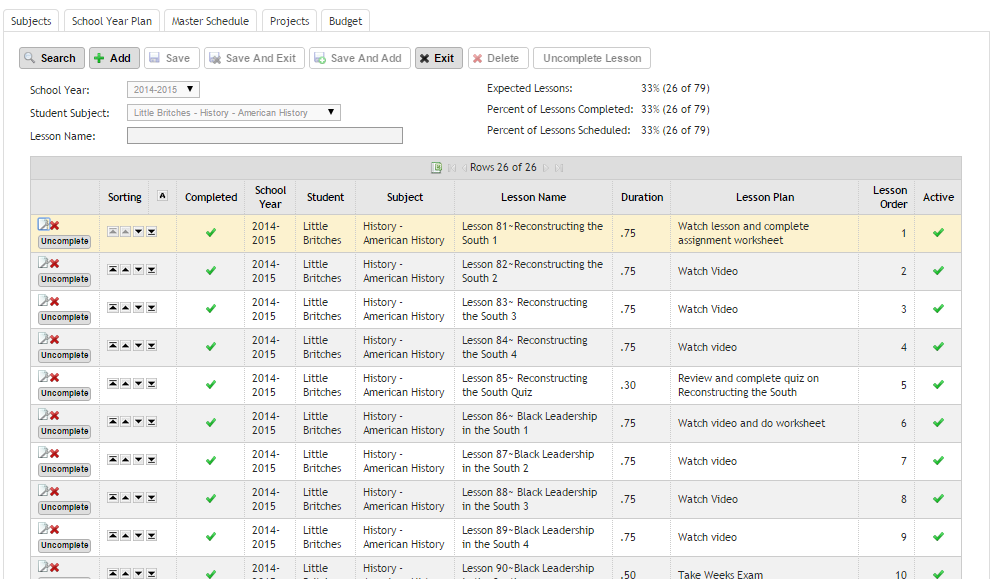990x579 pixels.
Task: Click the red delete X for Lesson 81
Action: pos(55,225)
